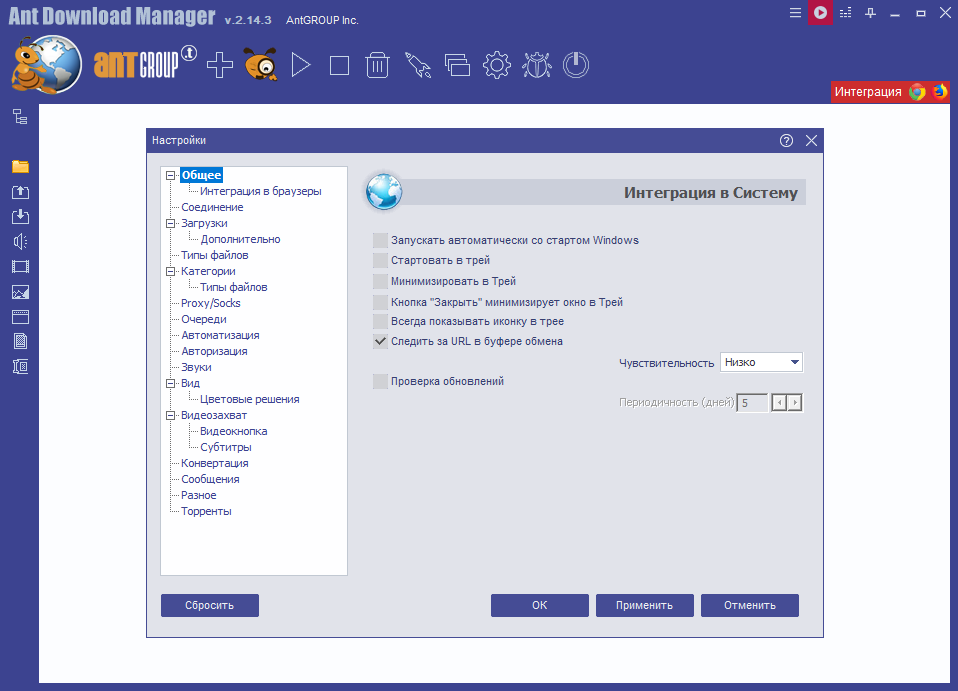This screenshot has height=691, width=958.
Task: Select Конвертация in settings tree
Action: point(214,463)
